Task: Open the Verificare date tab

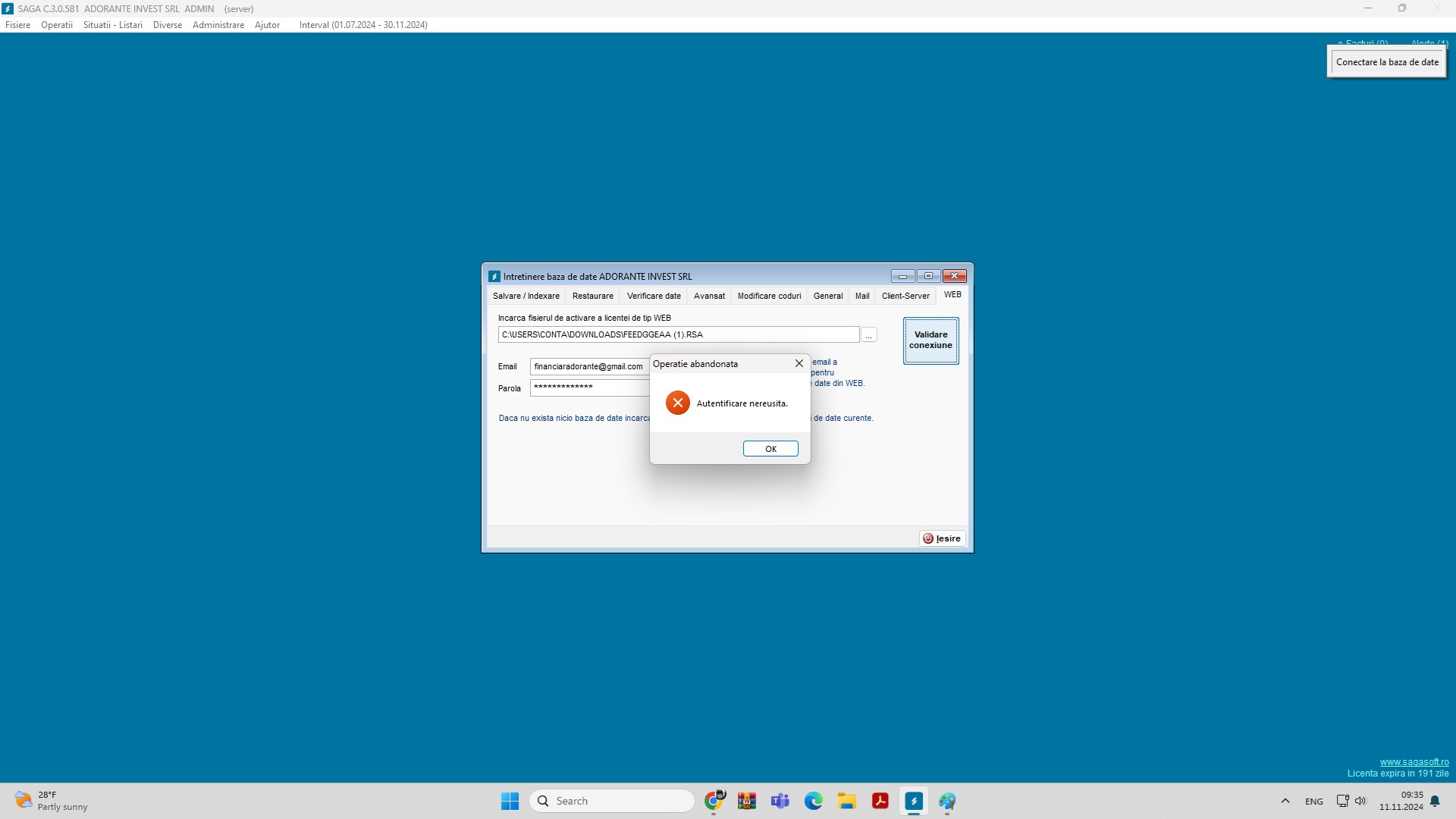Action: coord(654,296)
